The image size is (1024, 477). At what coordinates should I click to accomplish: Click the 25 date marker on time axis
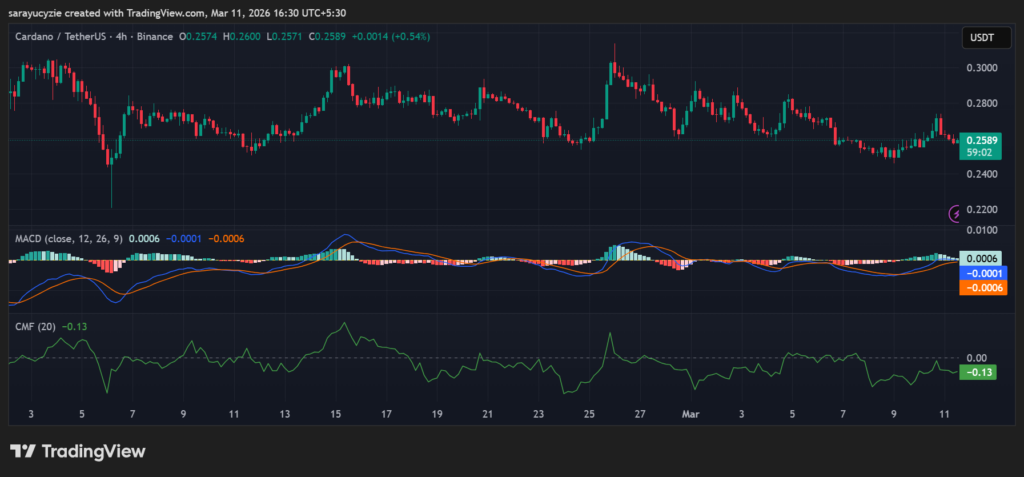tap(589, 412)
